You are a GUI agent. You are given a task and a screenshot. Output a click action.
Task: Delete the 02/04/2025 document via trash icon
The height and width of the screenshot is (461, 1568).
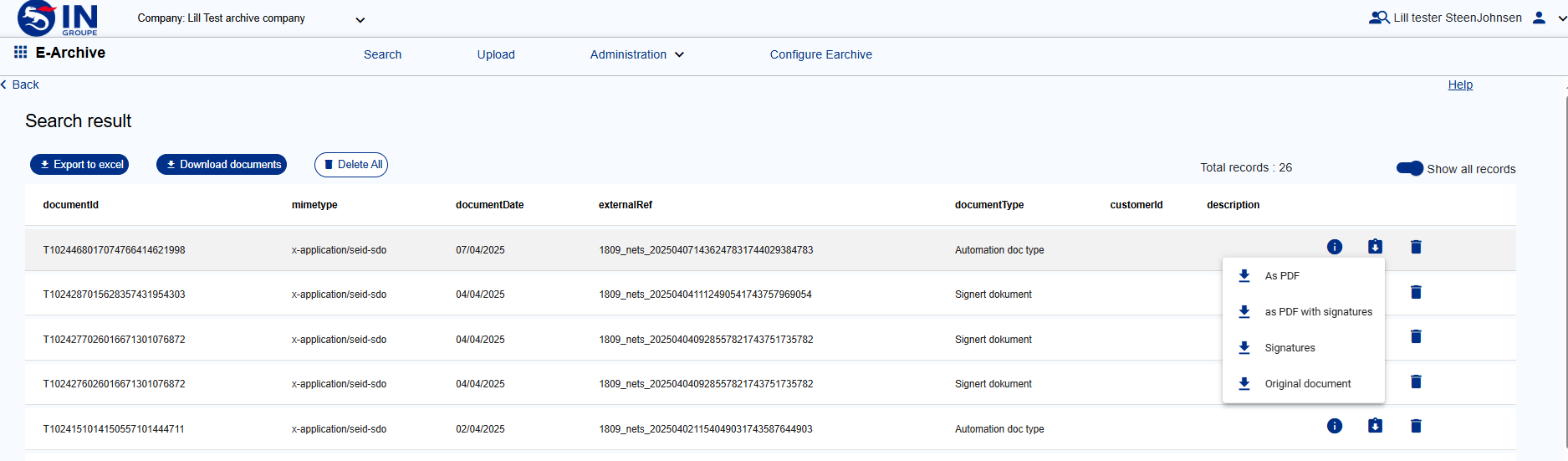[x=1416, y=426]
